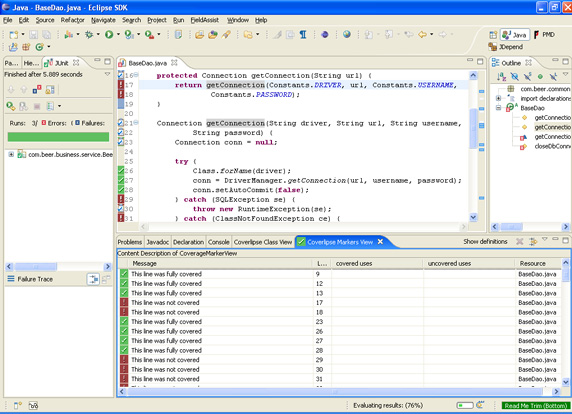Click the editor vertical scrollbar down arrow
This screenshot has width=572, height=414.
point(473,217)
